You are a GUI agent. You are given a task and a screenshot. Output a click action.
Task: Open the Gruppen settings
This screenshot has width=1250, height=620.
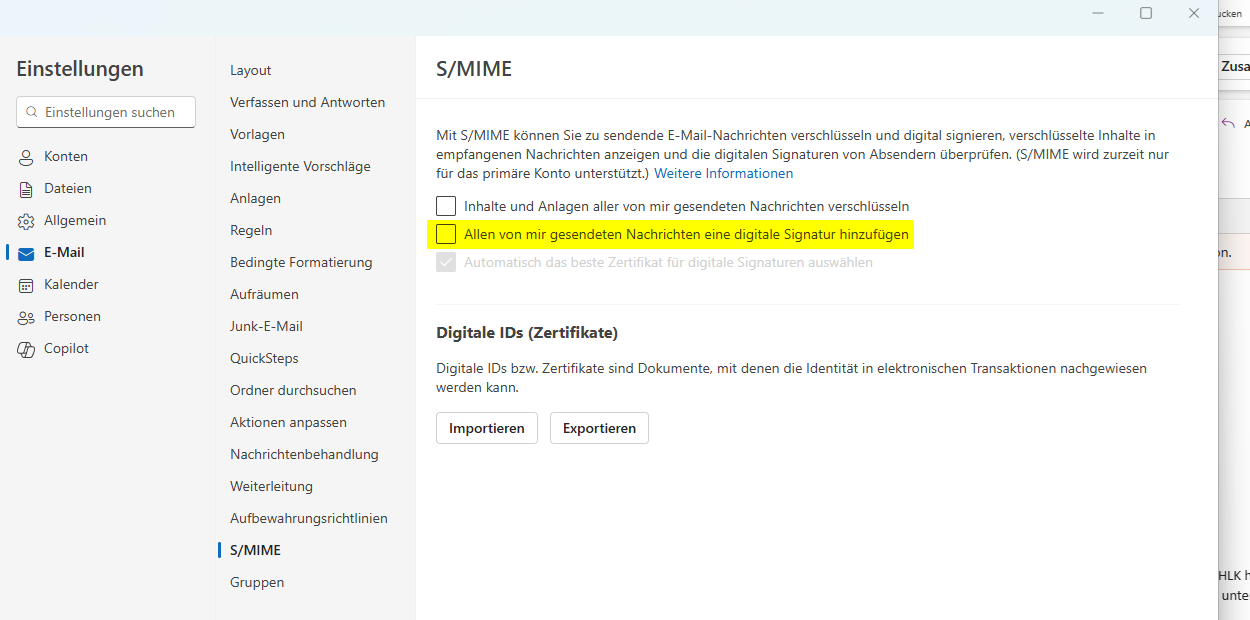(x=257, y=582)
